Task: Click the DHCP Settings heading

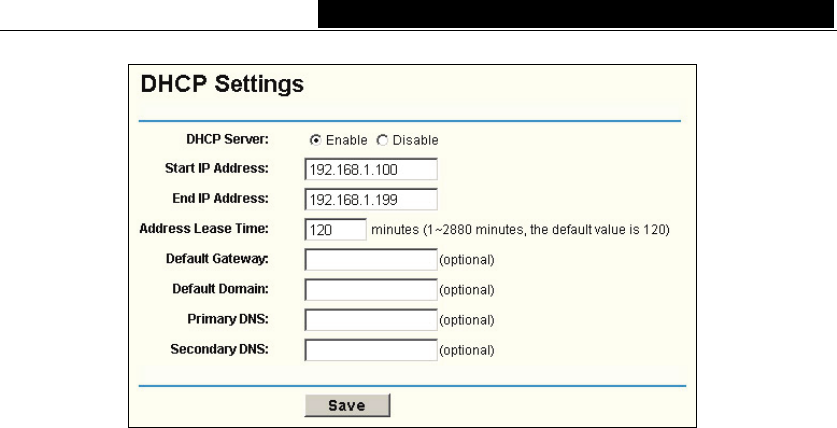Action: point(222,84)
